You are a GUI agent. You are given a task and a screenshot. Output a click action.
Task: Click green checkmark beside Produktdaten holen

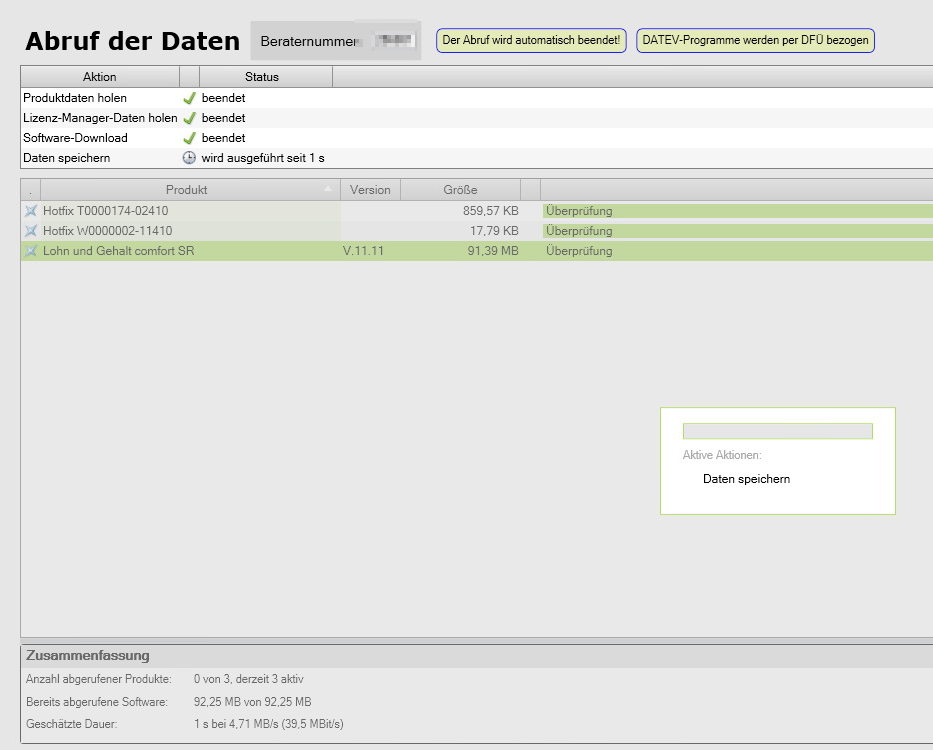(x=189, y=98)
